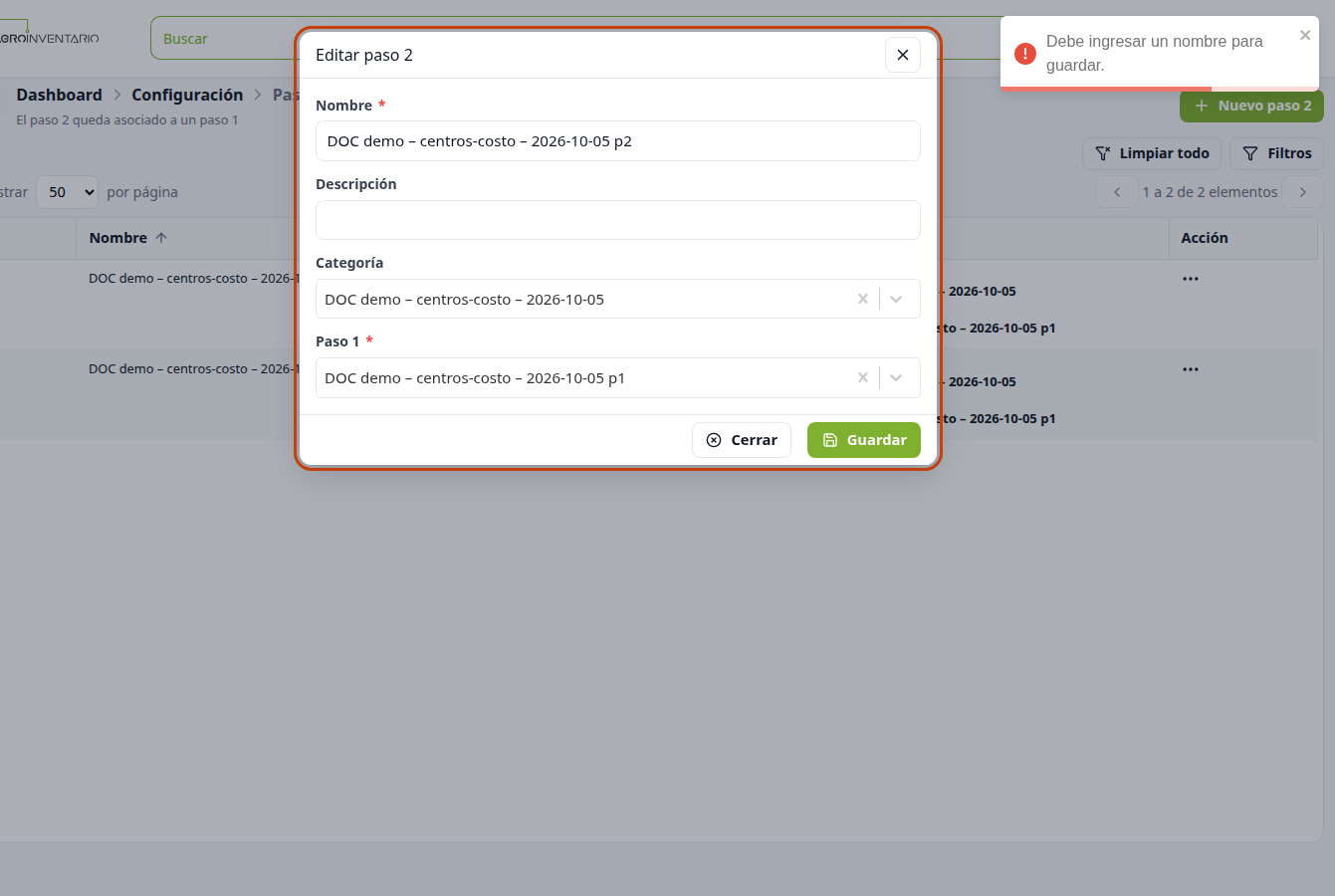Open the action menu for the first row
1335x896 pixels.
coord(1190,279)
